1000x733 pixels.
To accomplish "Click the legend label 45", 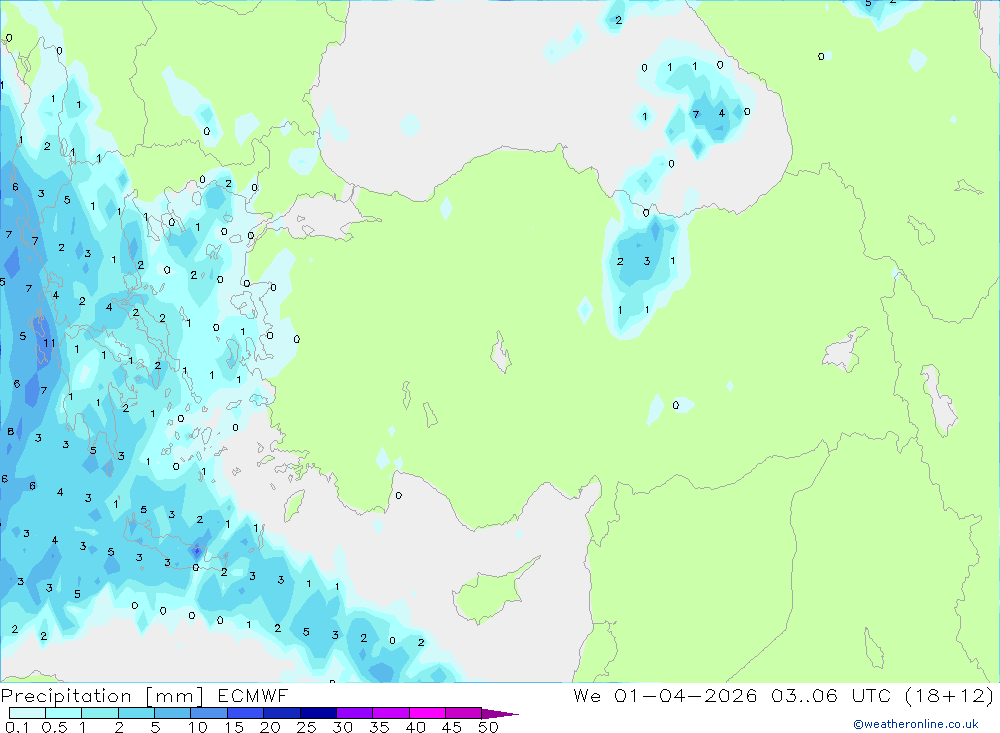I will click(x=452, y=727).
